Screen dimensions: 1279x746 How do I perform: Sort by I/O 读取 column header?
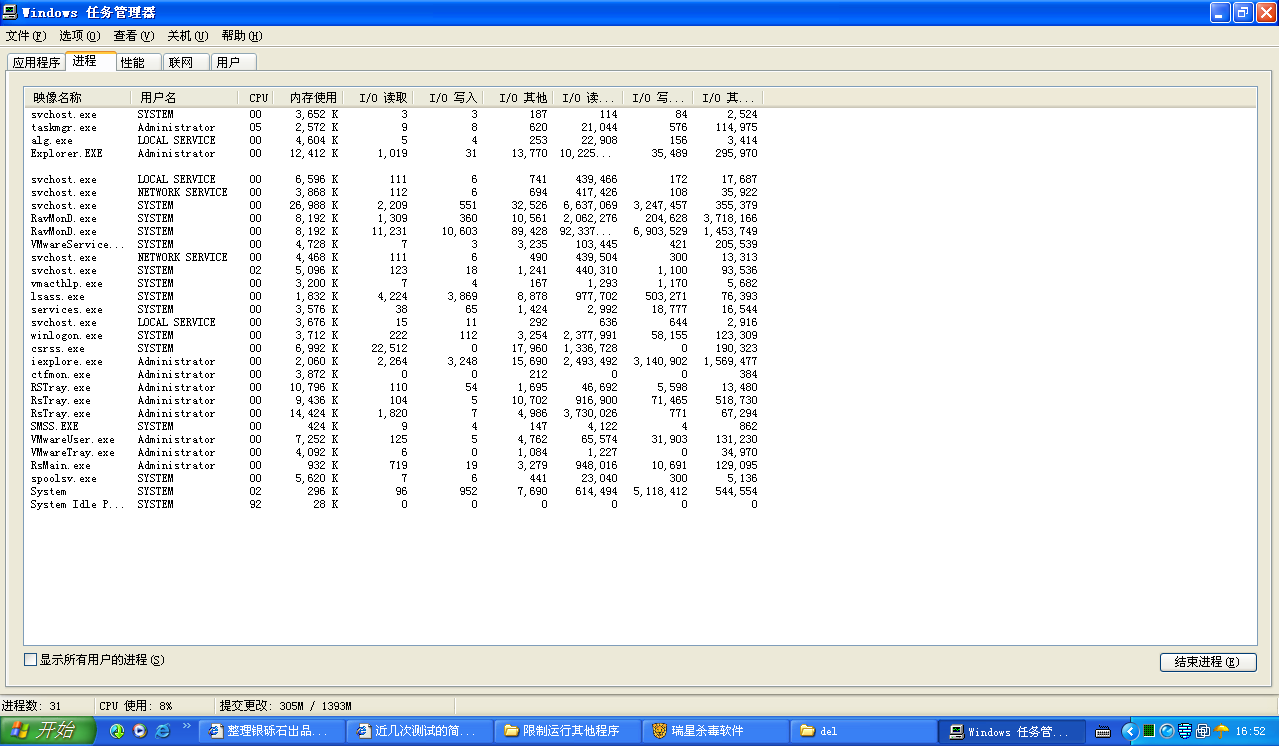coord(377,97)
